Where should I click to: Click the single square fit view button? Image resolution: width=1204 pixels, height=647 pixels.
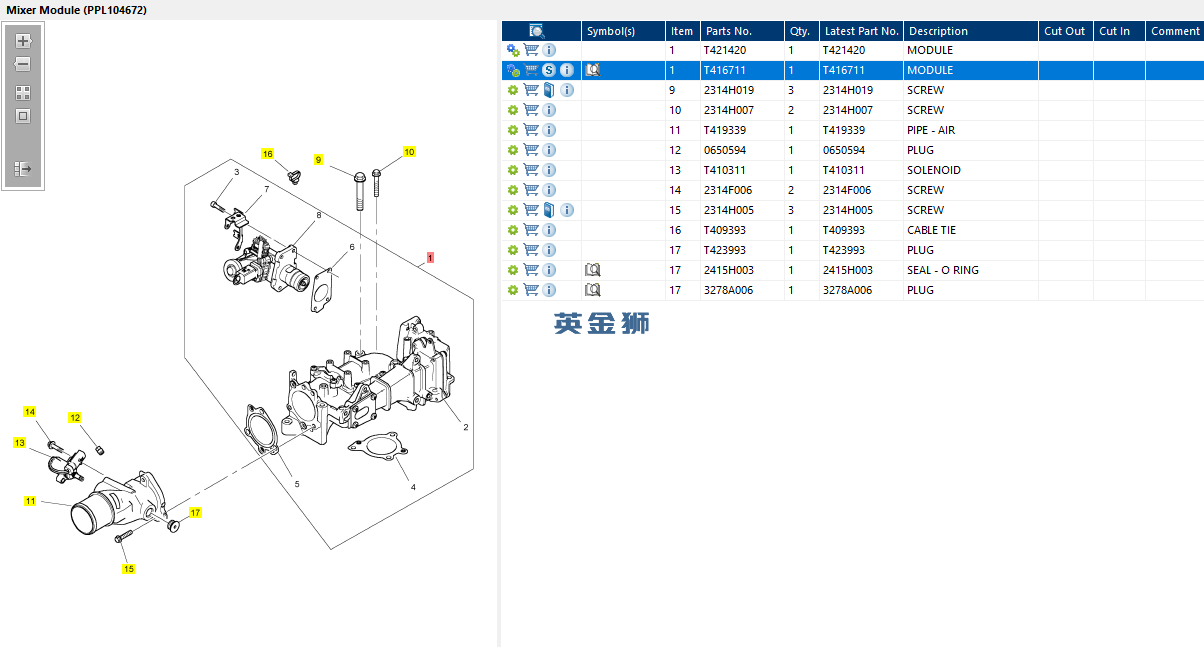pyautogui.click(x=23, y=116)
